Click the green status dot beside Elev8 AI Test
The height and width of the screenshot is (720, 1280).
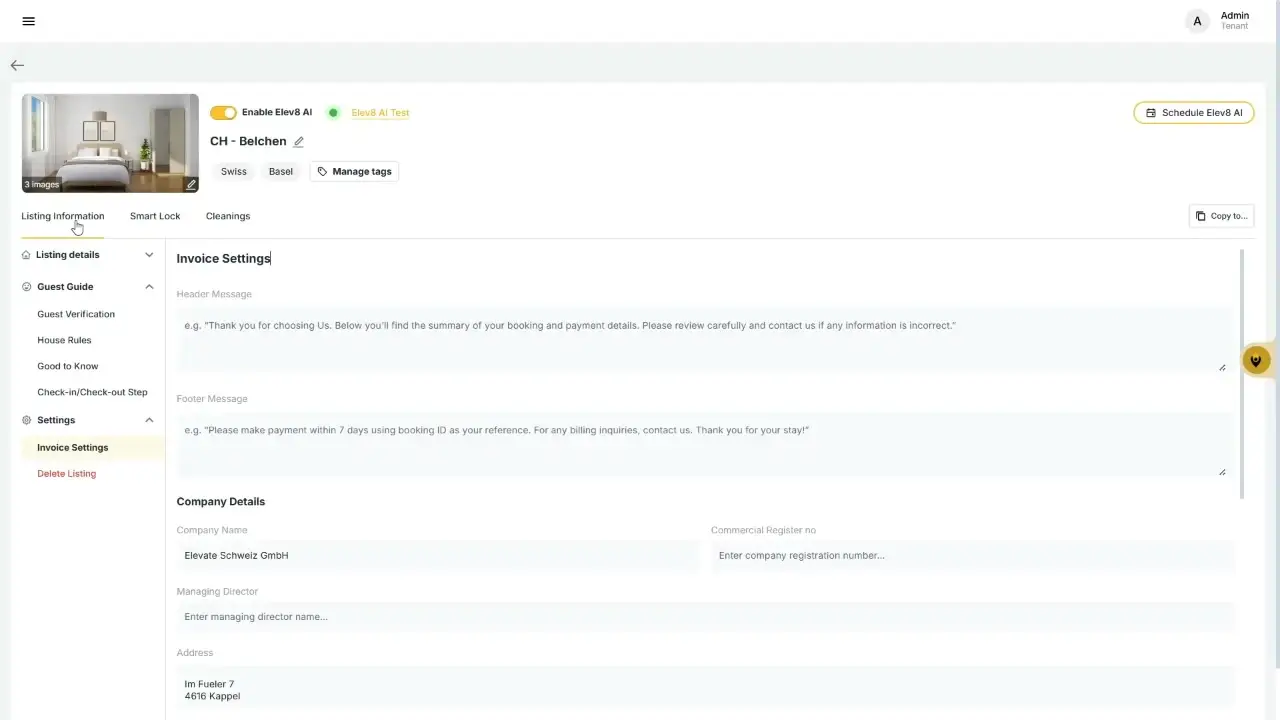333,113
